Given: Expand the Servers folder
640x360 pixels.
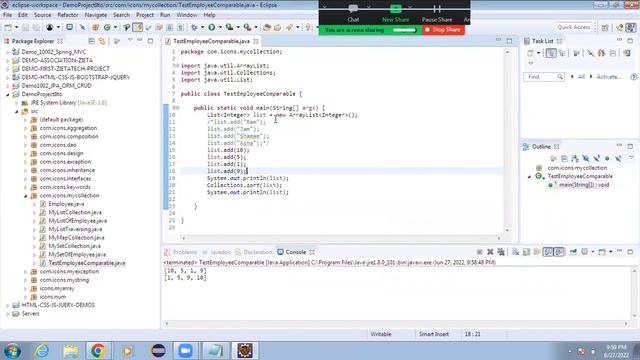Looking at the screenshot, I should 7,314.
